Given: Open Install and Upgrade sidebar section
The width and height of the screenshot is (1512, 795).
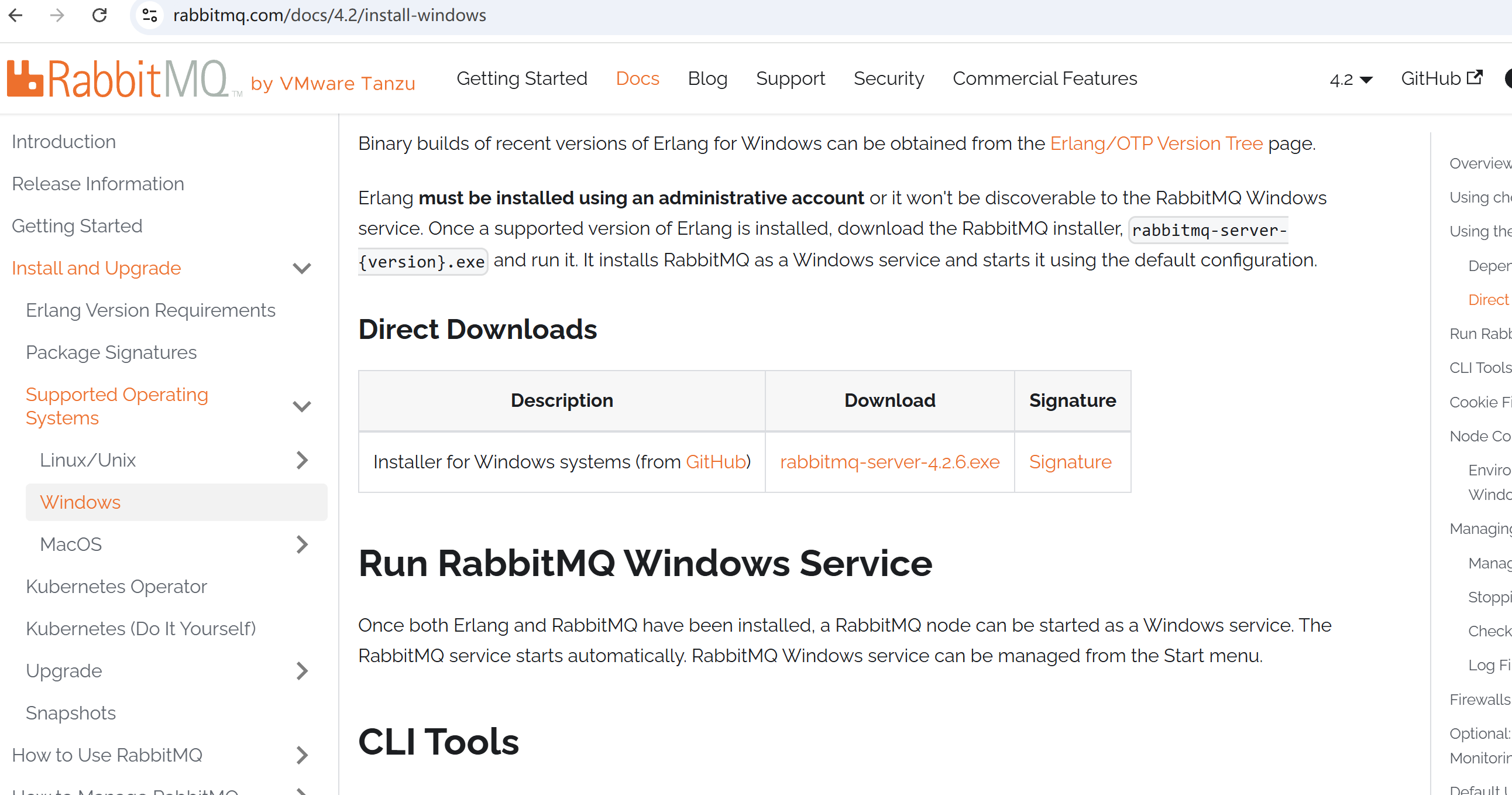Looking at the screenshot, I should [x=97, y=268].
